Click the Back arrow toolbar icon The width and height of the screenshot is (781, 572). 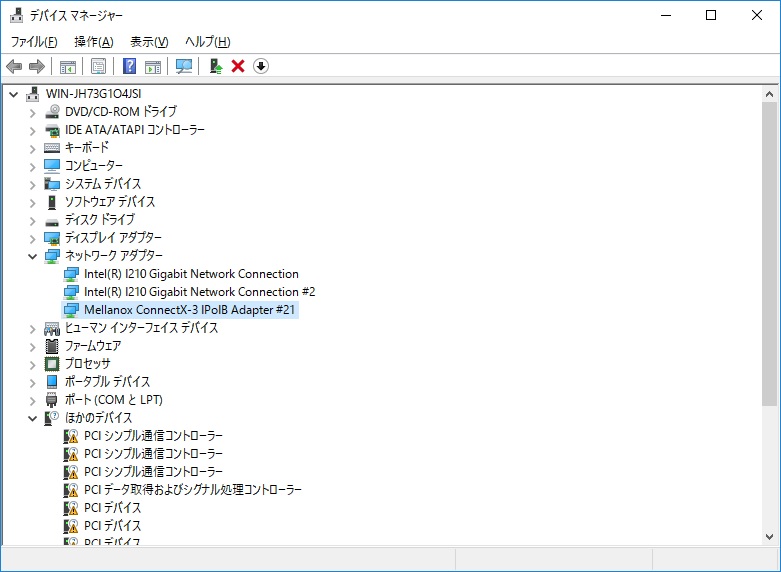coord(14,66)
